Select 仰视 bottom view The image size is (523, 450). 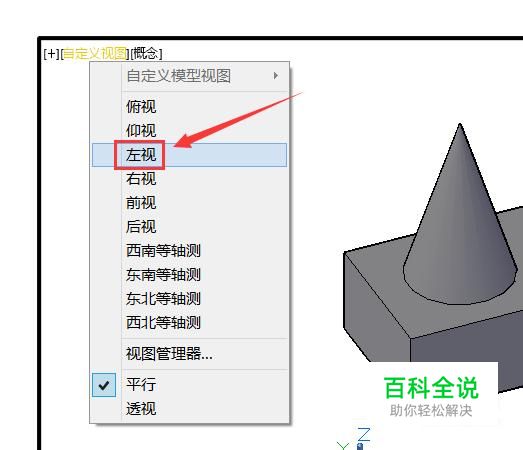[x=141, y=131]
